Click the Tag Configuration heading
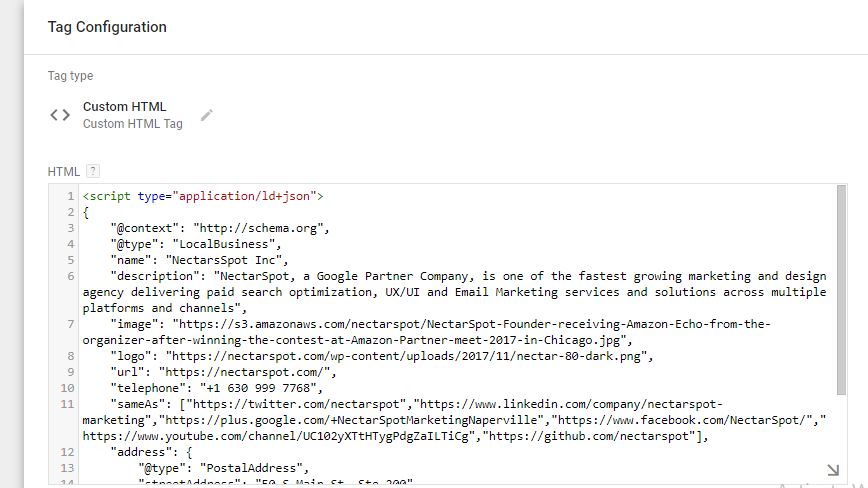The height and width of the screenshot is (488, 868). (107, 27)
